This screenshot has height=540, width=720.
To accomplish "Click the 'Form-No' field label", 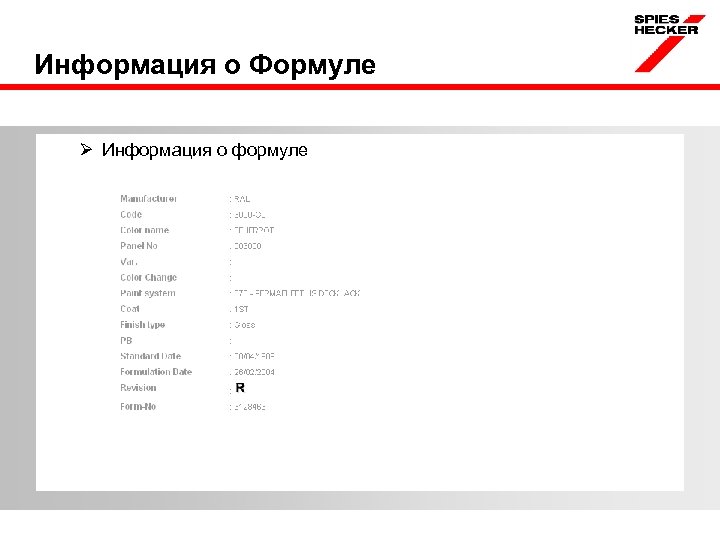I will click(x=138, y=406).
